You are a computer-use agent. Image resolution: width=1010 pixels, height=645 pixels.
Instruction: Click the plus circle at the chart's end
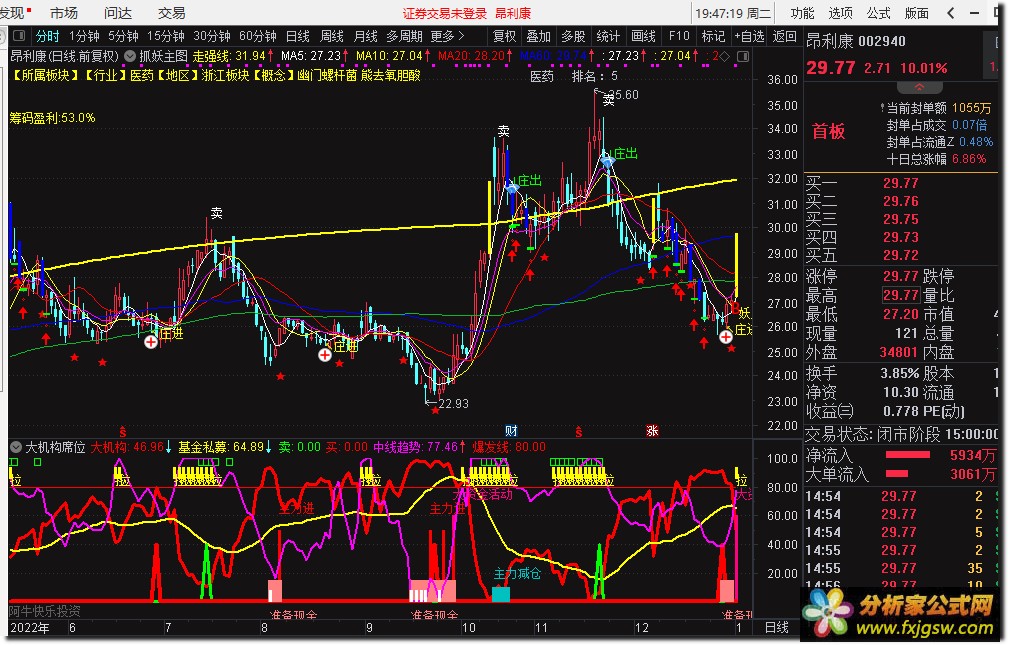pyautogui.click(x=726, y=336)
